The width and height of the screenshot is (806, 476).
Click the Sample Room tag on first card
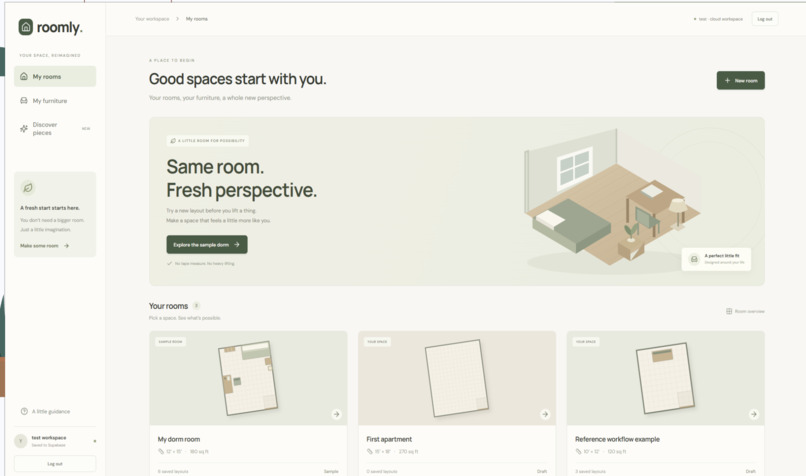coord(171,341)
